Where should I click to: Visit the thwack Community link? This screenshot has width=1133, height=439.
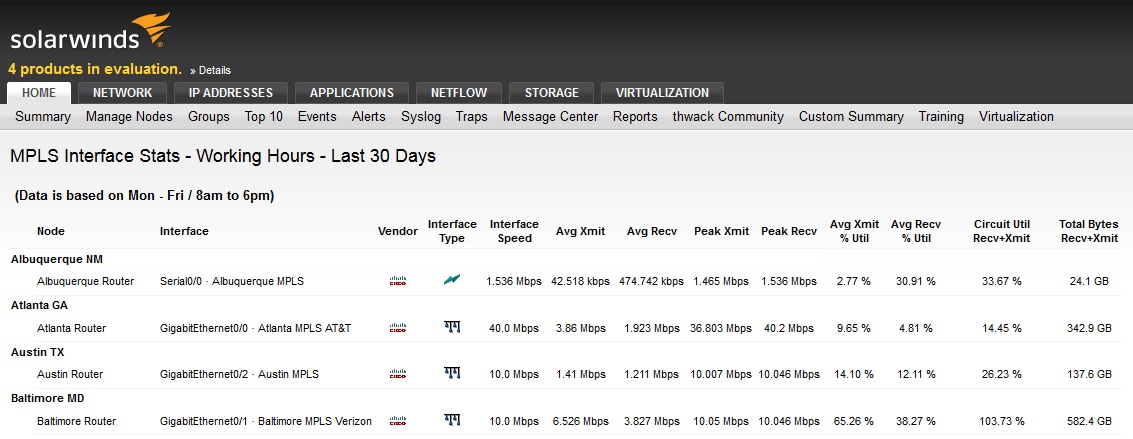[728, 116]
